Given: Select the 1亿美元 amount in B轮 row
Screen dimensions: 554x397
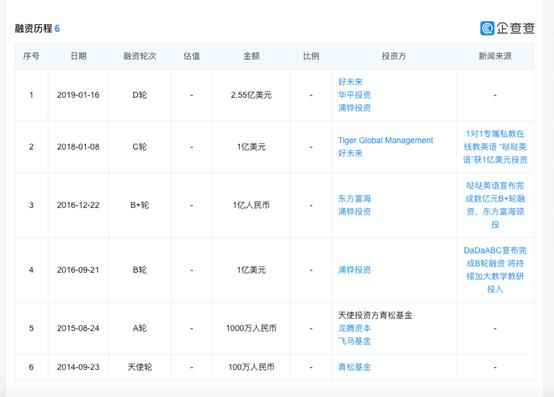Looking at the screenshot, I should (251, 270).
